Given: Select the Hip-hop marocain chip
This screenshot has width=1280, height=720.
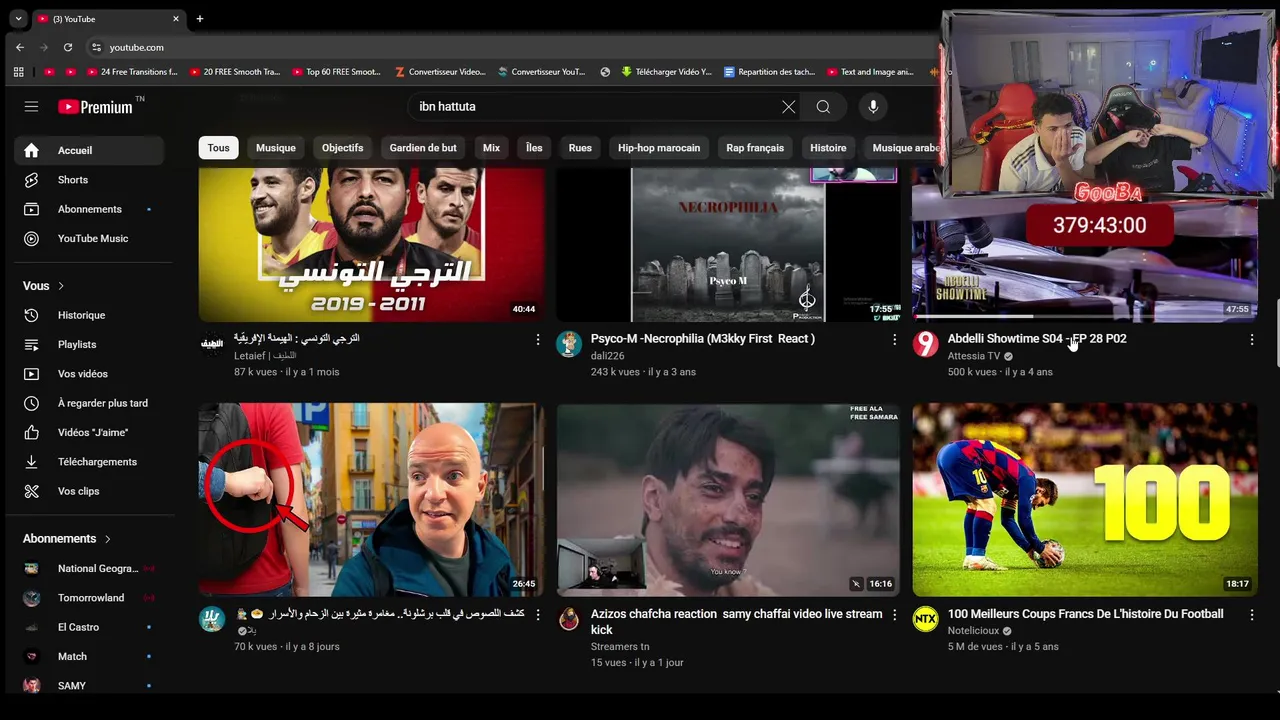Looking at the screenshot, I should pos(659,148).
